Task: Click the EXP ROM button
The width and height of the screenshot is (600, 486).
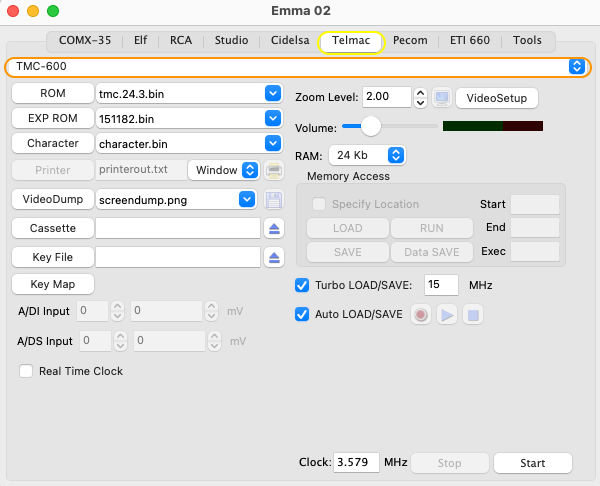Action: tap(53, 118)
